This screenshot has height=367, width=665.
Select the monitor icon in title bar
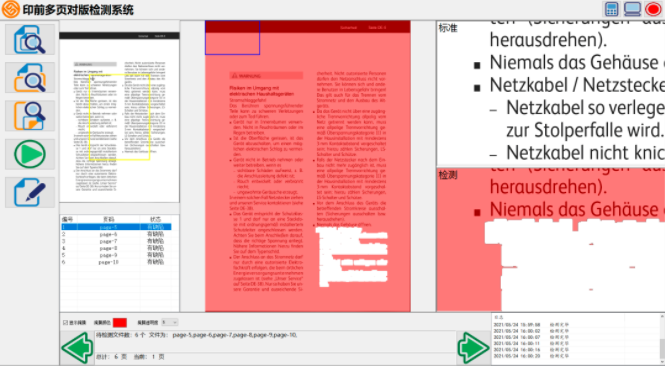tap(632, 9)
